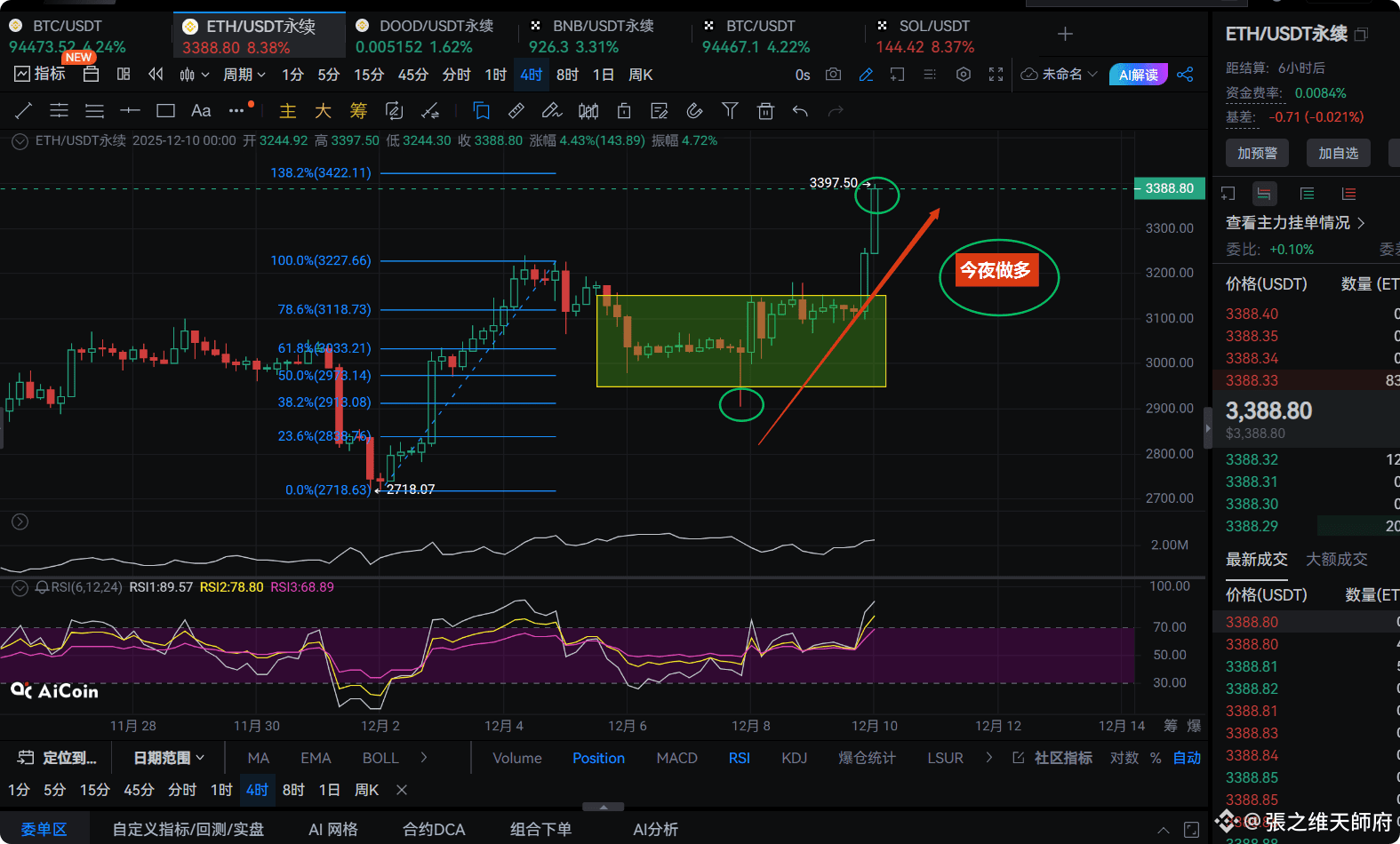Image resolution: width=1400 pixels, height=844 pixels.
Task: Toggle the Position indicator
Action: click(x=598, y=758)
